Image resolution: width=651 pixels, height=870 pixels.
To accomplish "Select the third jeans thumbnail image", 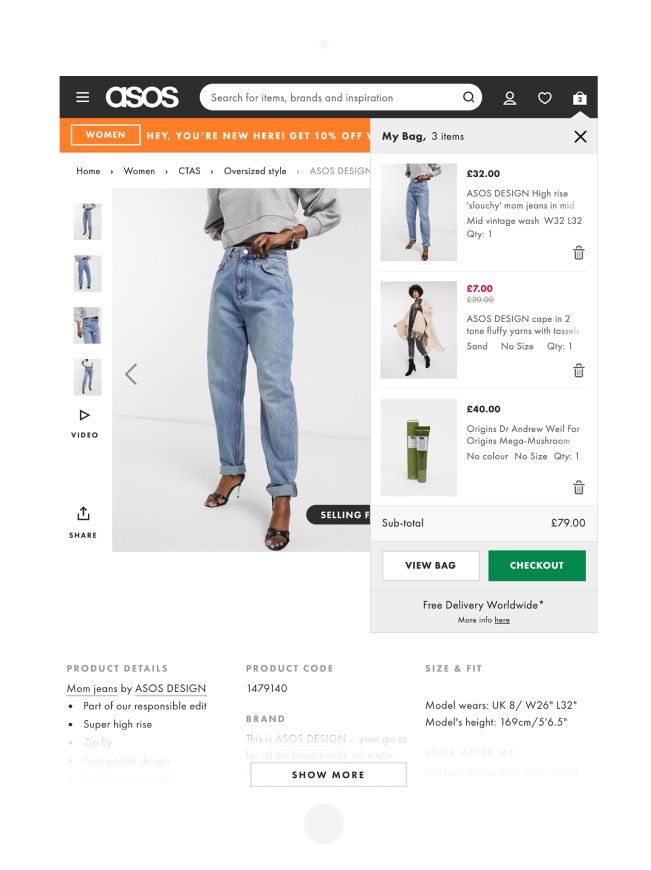I will pyautogui.click(x=88, y=325).
